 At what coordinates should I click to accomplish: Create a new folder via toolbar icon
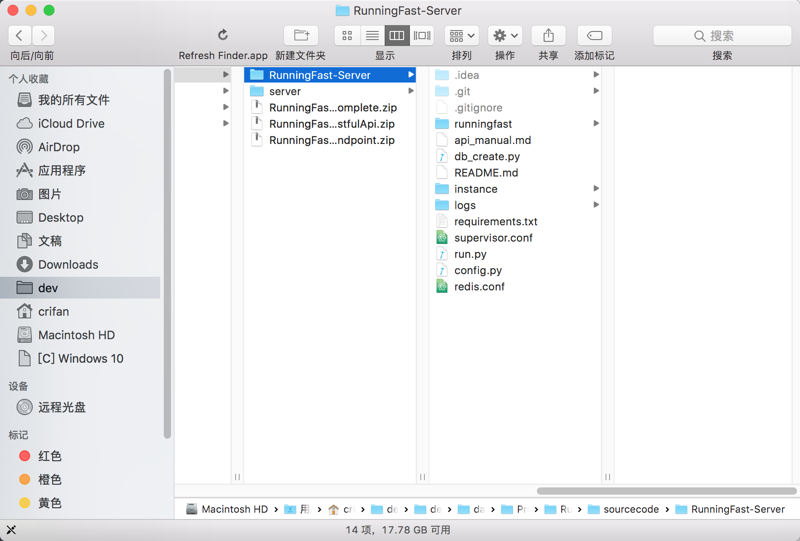(301, 35)
